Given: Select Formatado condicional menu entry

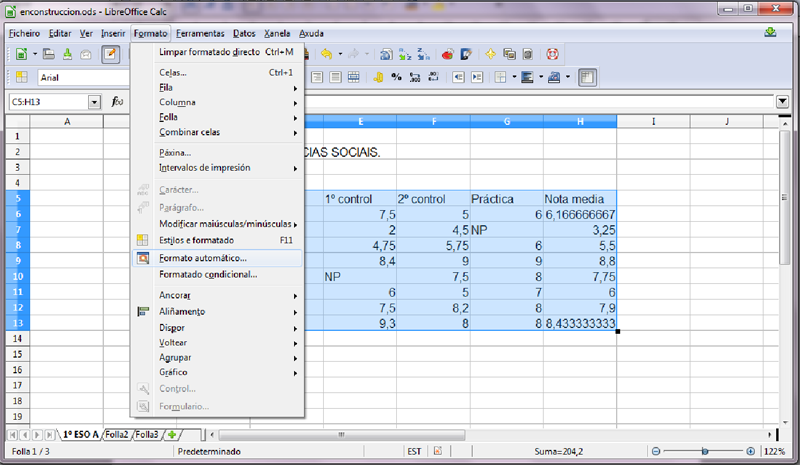Looking at the screenshot, I should [x=207, y=274].
